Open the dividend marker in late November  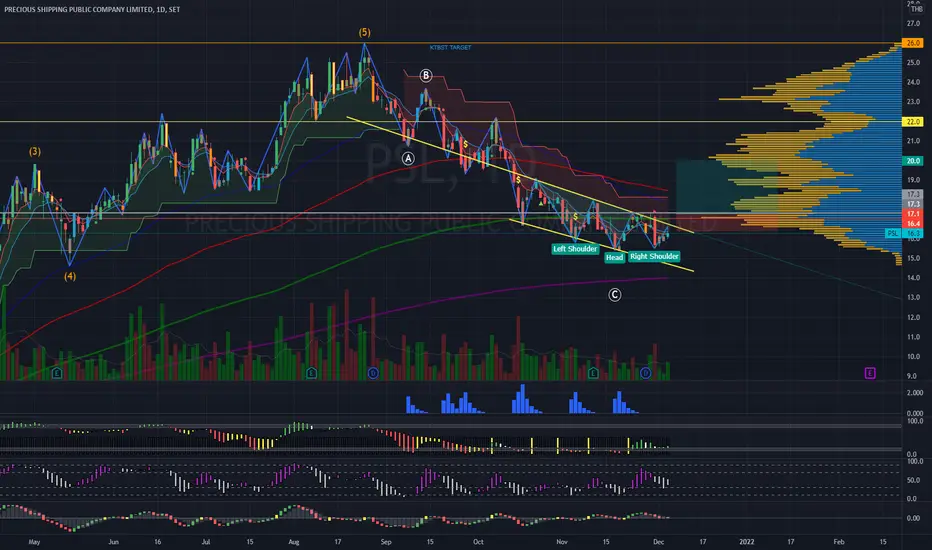646,373
